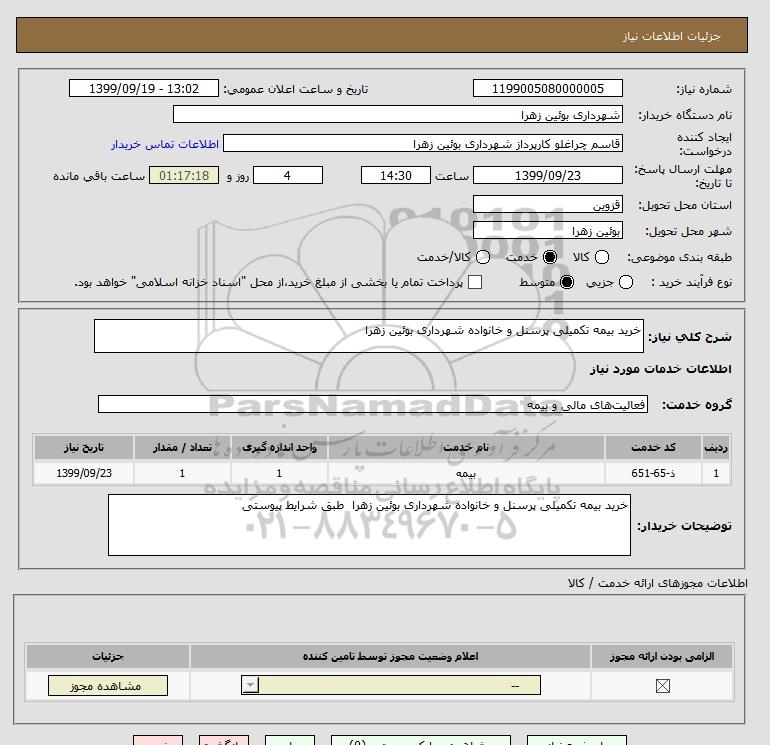
Task: Click the ایجاد کننده درخواست field
Action: click(x=423, y=143)
